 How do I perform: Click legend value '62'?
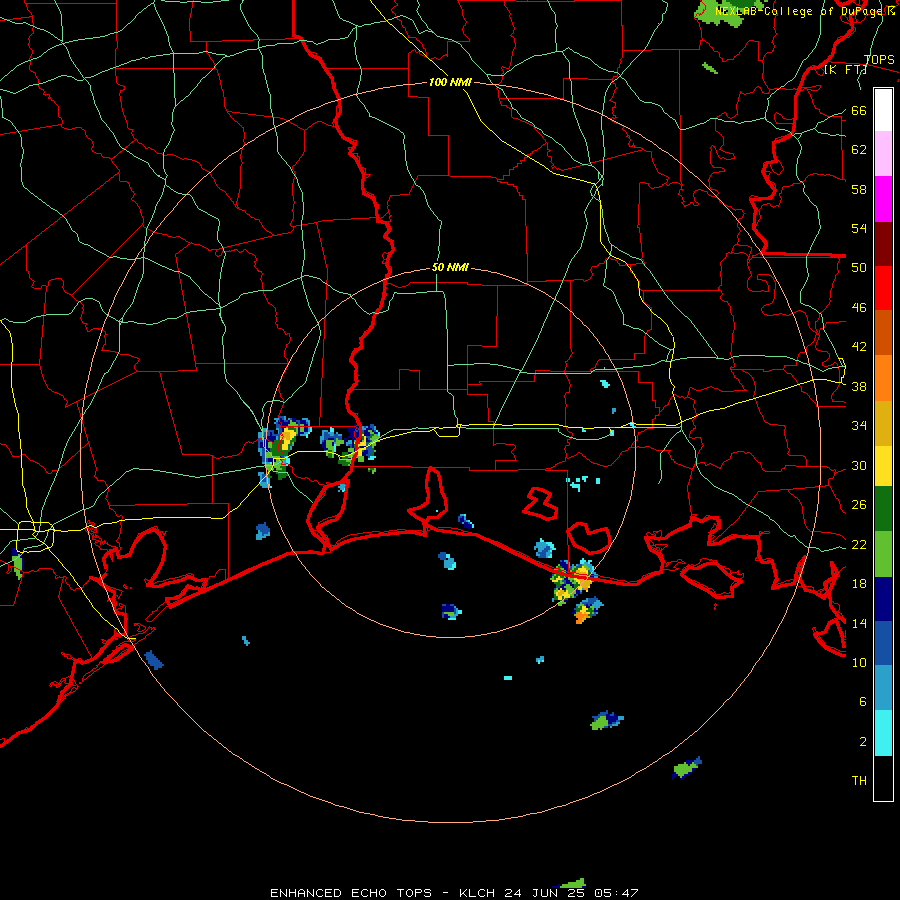coord(859,150)
